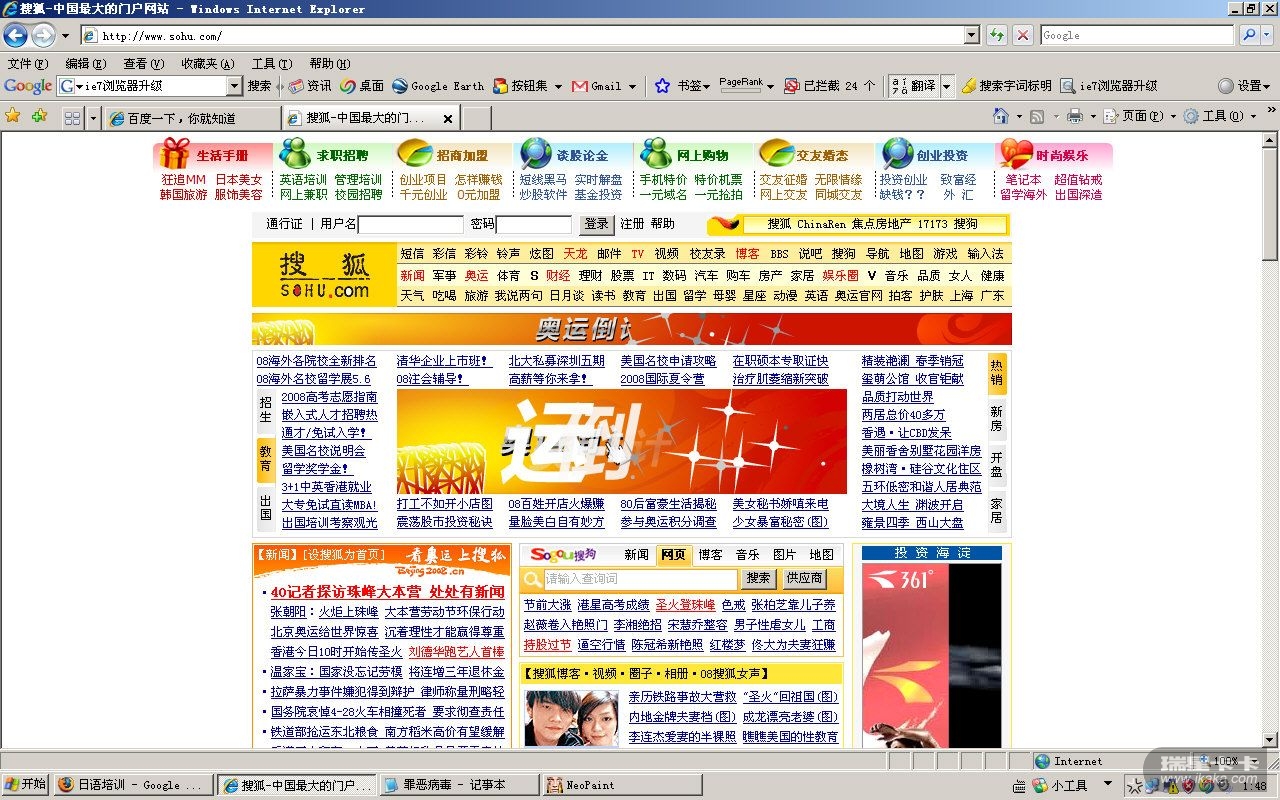Screen dimensions: 1280x800
Task: Click the 注册 register link
Action: tap(632, 224)
